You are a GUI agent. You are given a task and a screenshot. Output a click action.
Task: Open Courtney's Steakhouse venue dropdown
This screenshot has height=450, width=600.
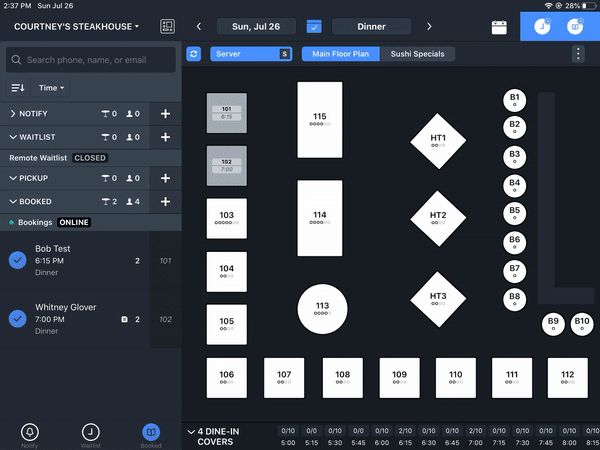tap(76, 26)
